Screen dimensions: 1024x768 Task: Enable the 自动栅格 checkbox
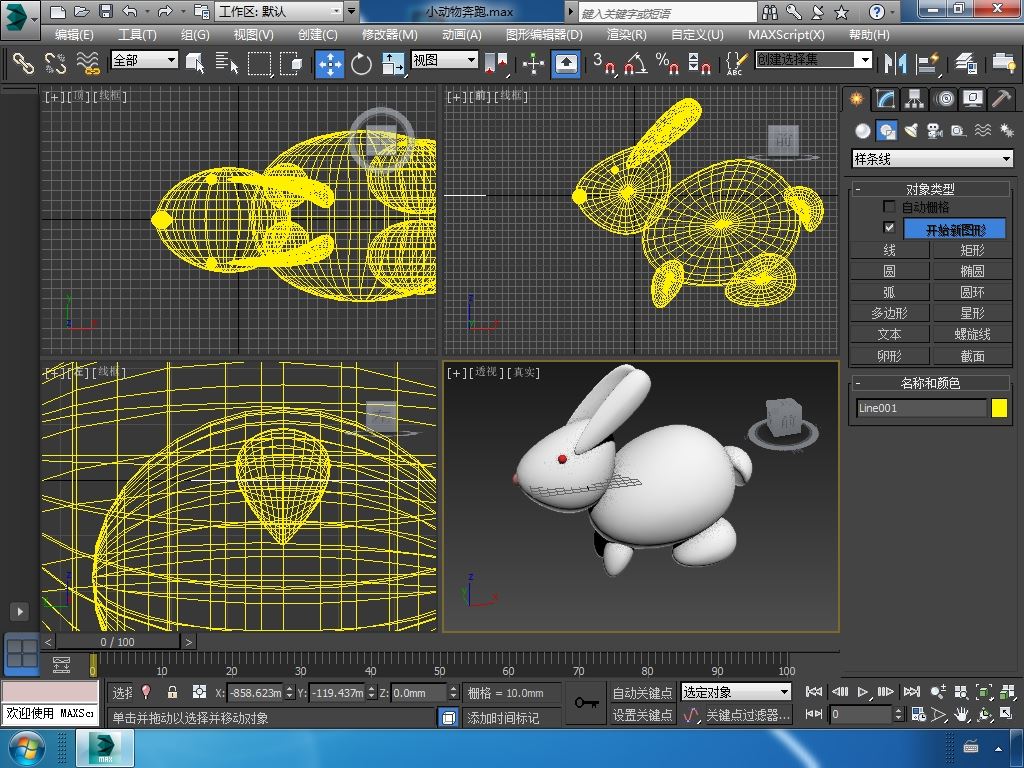[889, 207]
